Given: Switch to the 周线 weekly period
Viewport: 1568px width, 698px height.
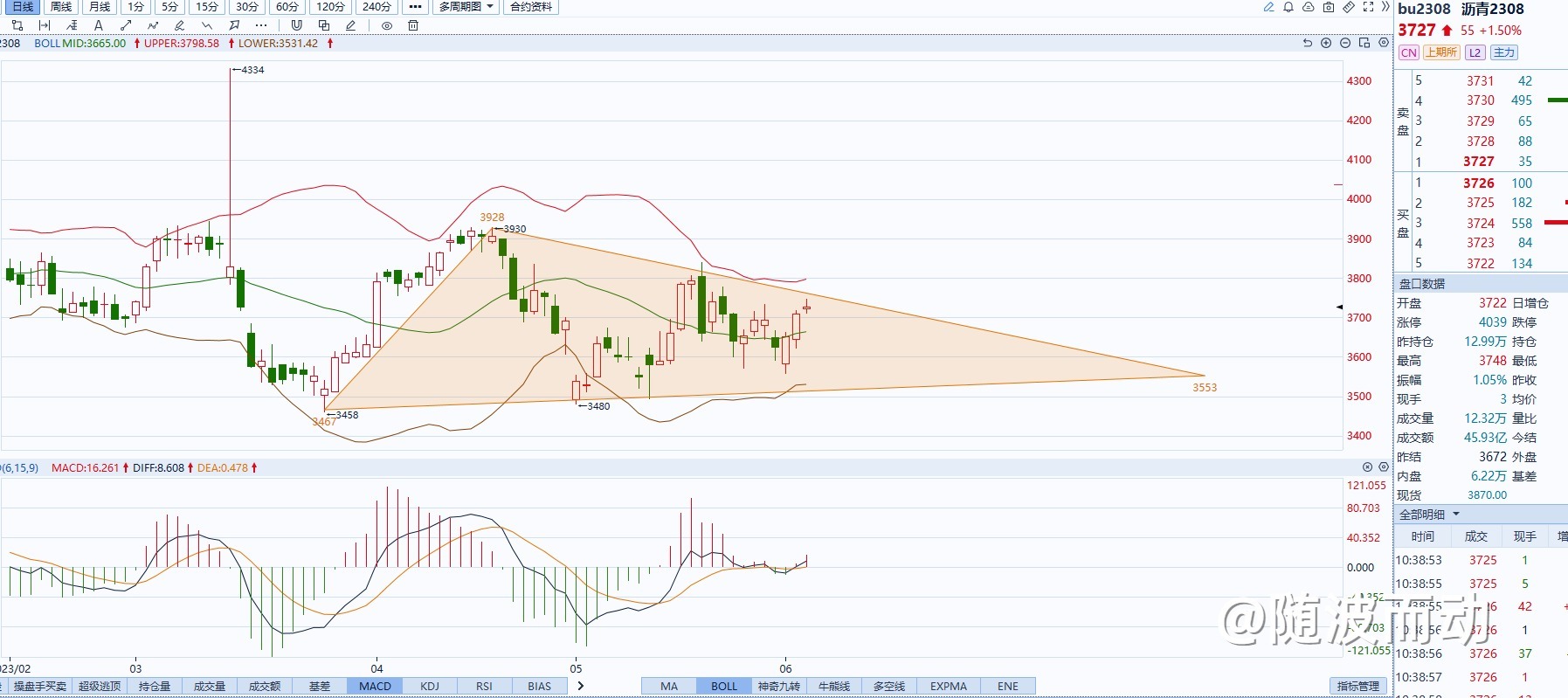Looking at the screenshot, I should [x=61, y=7].
